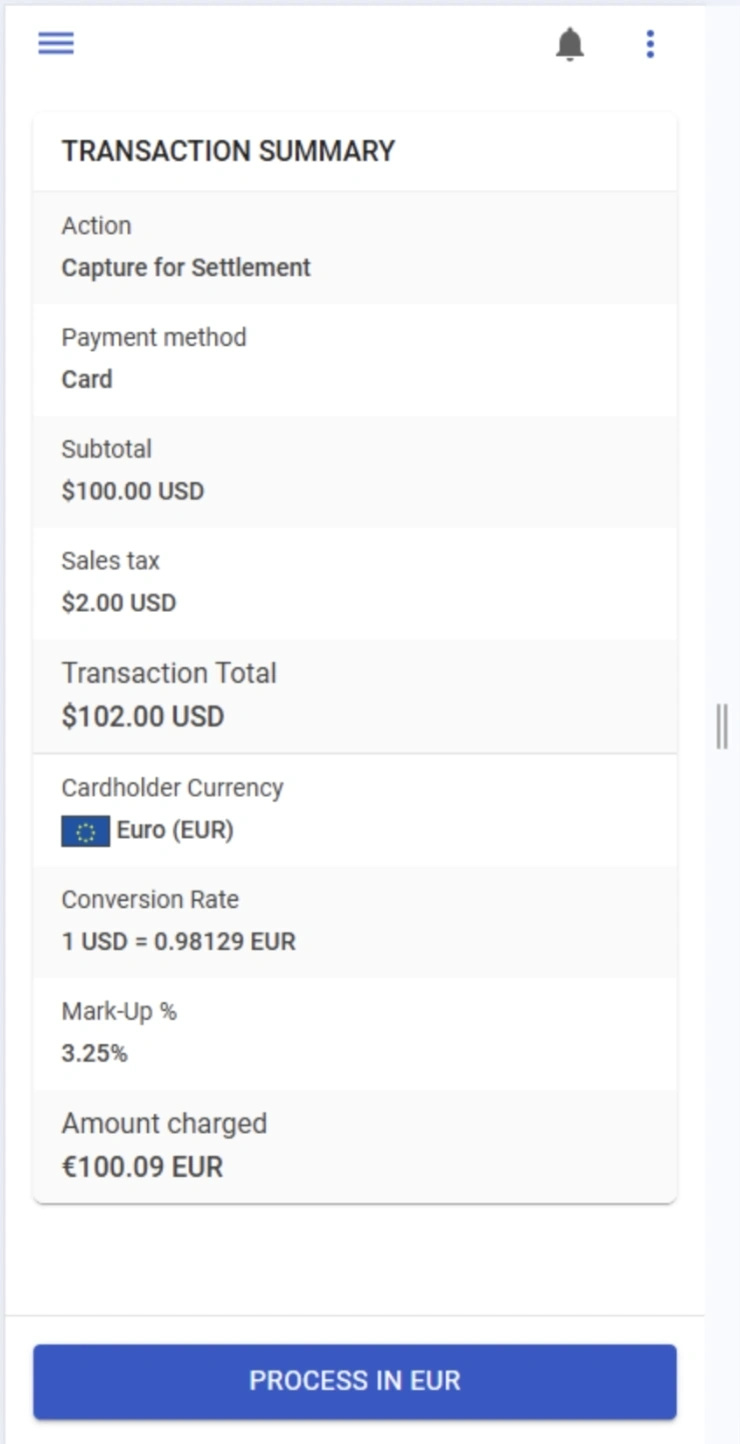Click the Conversion Rate label

click(x=150, y=900)
